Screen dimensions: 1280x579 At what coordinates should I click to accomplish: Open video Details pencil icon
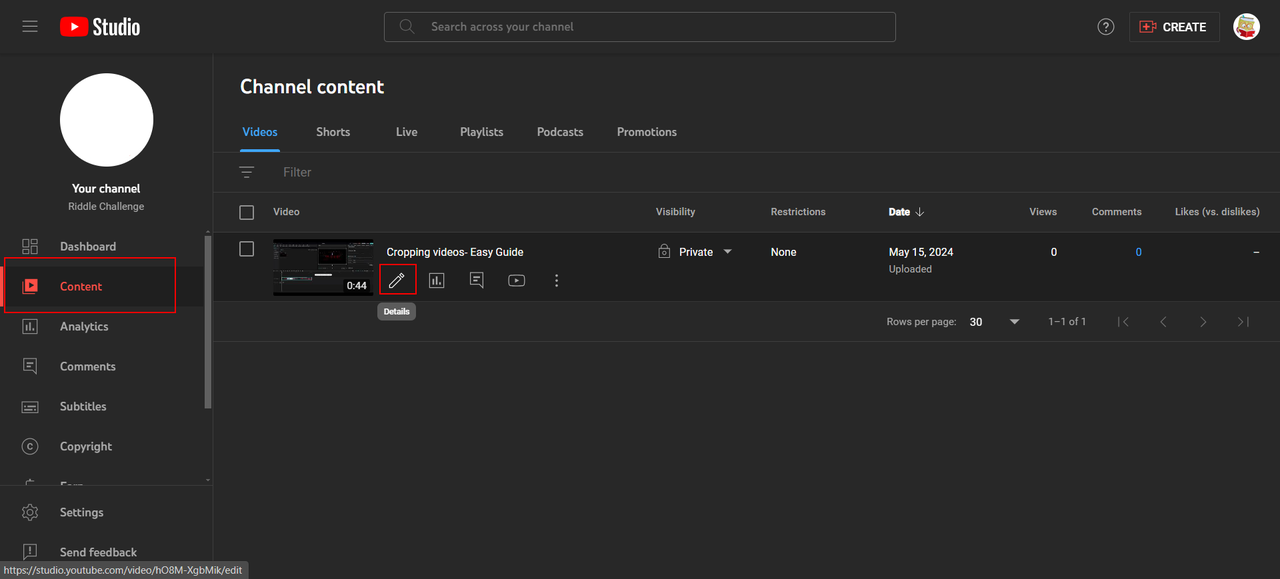pos(397,280)
